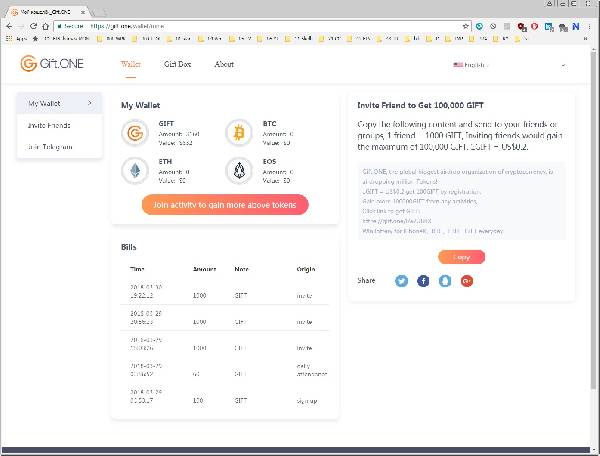Screen dimensions: 600x456
Task: Open the Gift Box tab
Action: (x=177, y=64)
